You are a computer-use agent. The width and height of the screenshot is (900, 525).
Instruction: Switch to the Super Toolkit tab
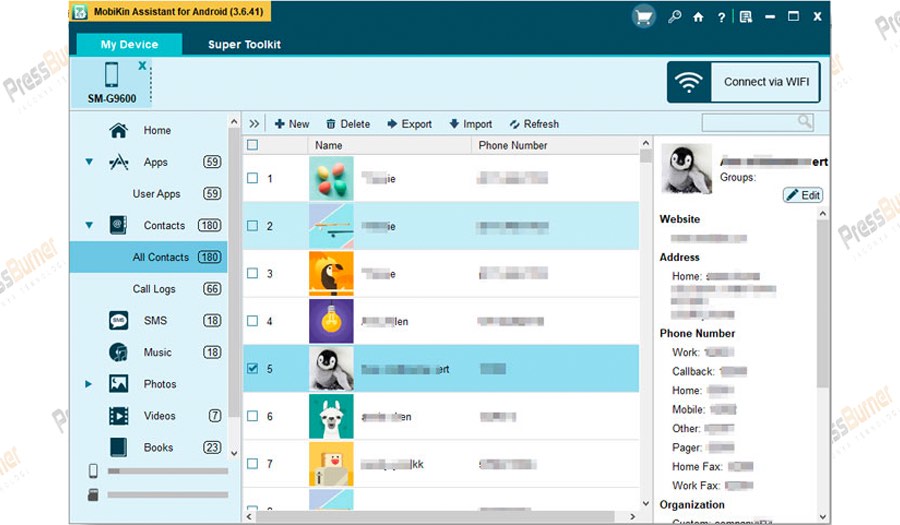244,45
